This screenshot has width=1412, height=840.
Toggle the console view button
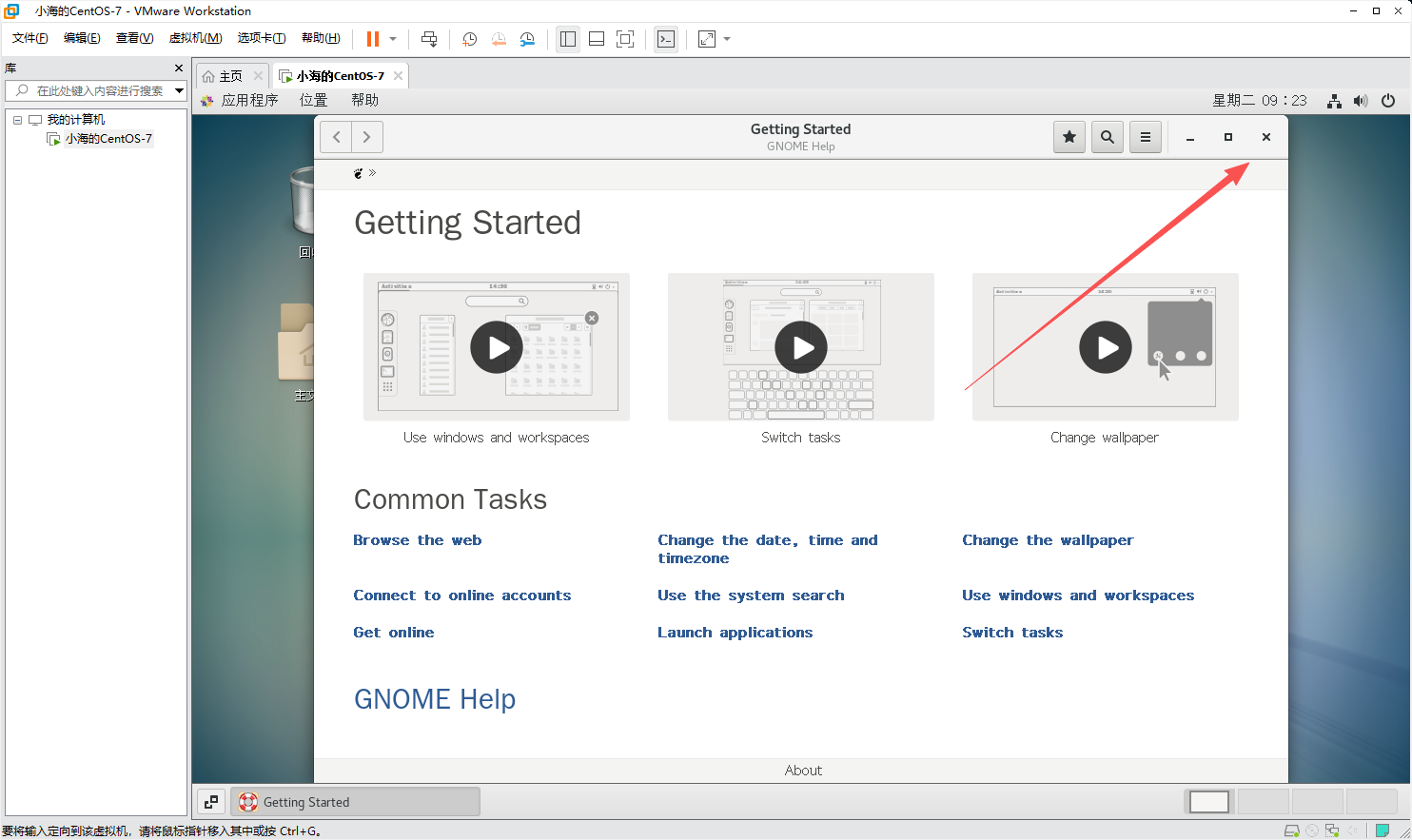point(666,39)
